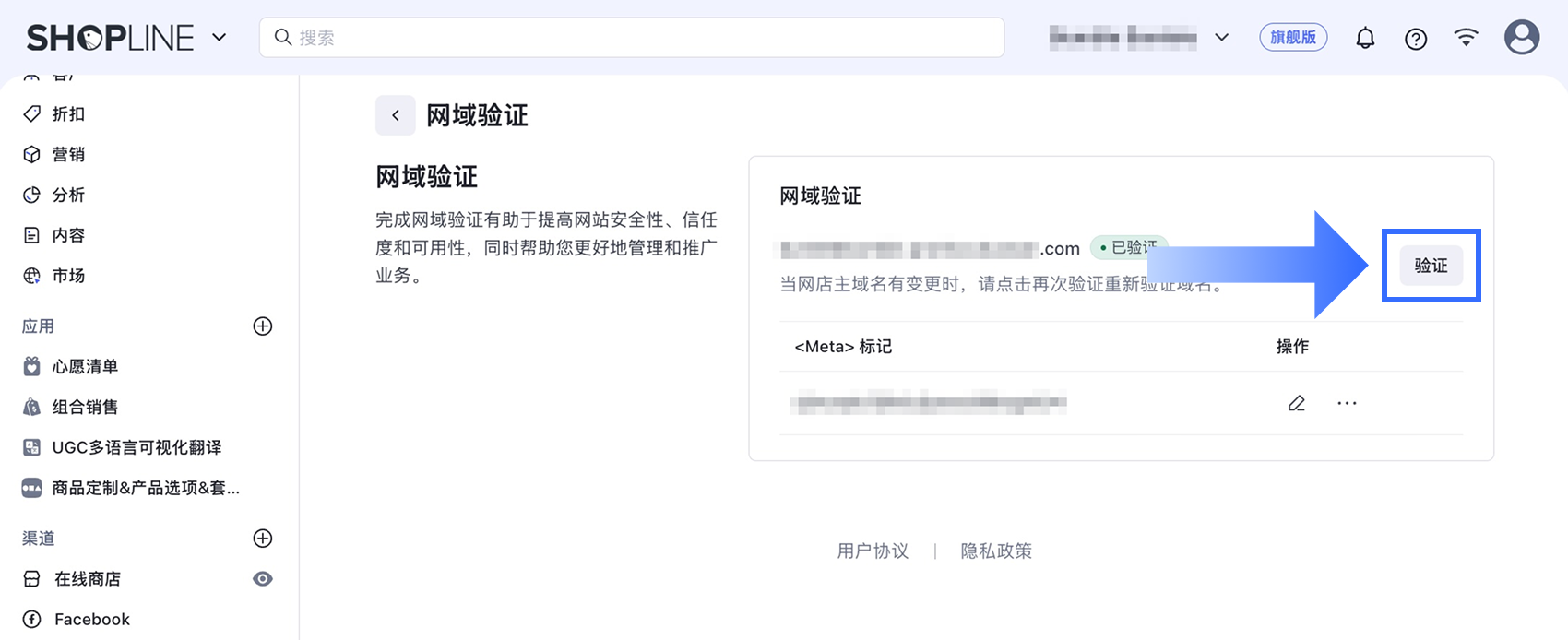This screenshot has width=1568, height=640.
Task: Open the help question mark icon
Action: [x=1416, y=39]
